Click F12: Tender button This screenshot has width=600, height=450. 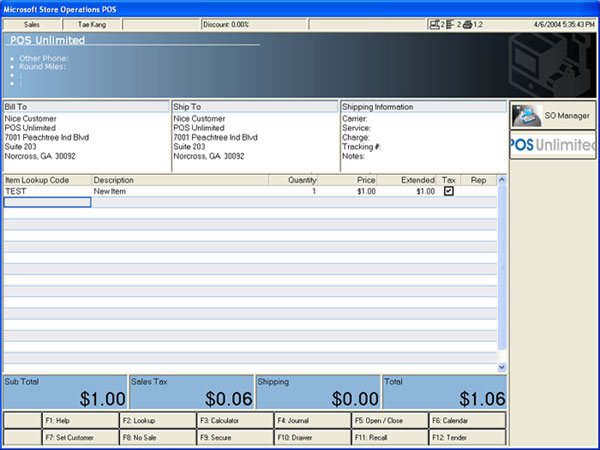pos(467,437)
